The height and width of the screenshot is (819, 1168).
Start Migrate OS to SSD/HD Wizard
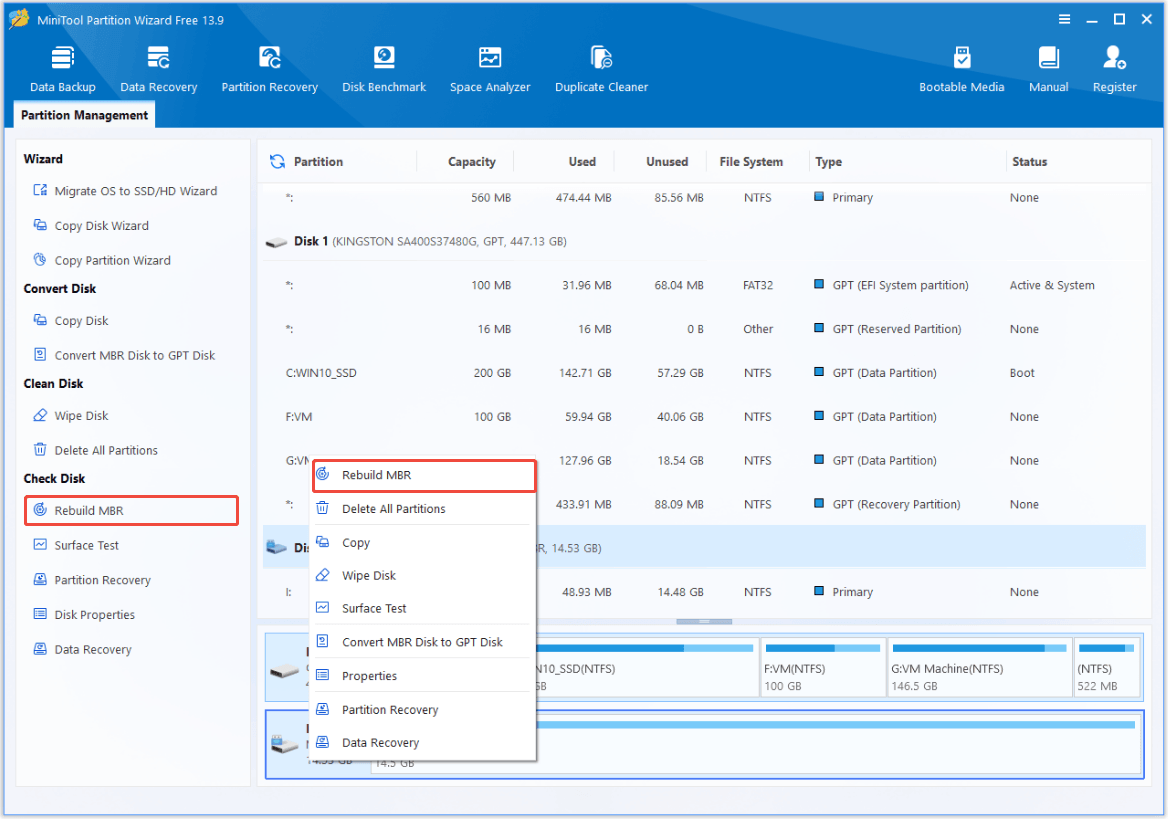pyautogui.click(x=125, y=191)
